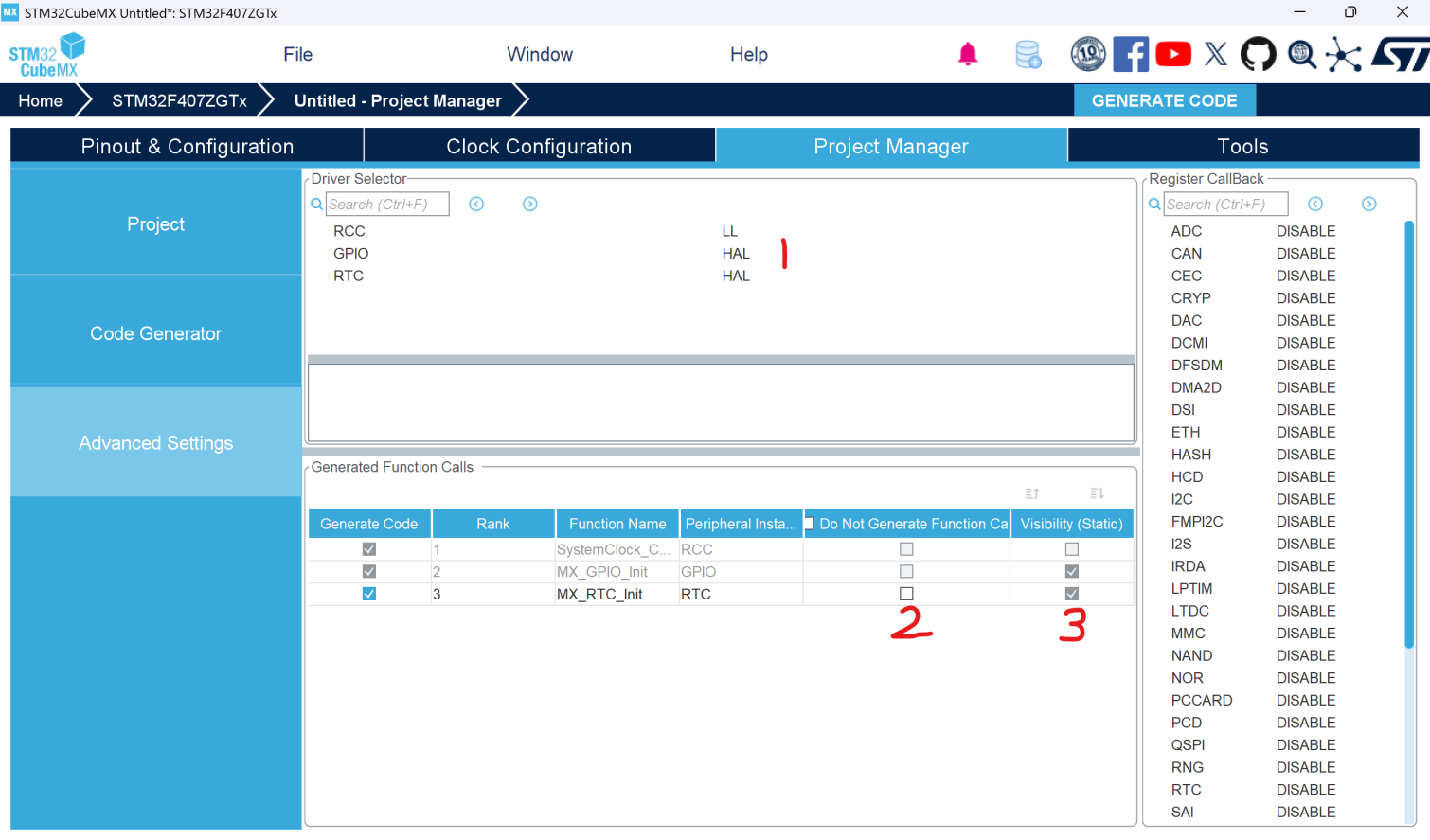Screen dimensions: 1430x840
Task: Change DAC callback DISABLE value
Action: pyautogui.click(x=1306, y=320)
